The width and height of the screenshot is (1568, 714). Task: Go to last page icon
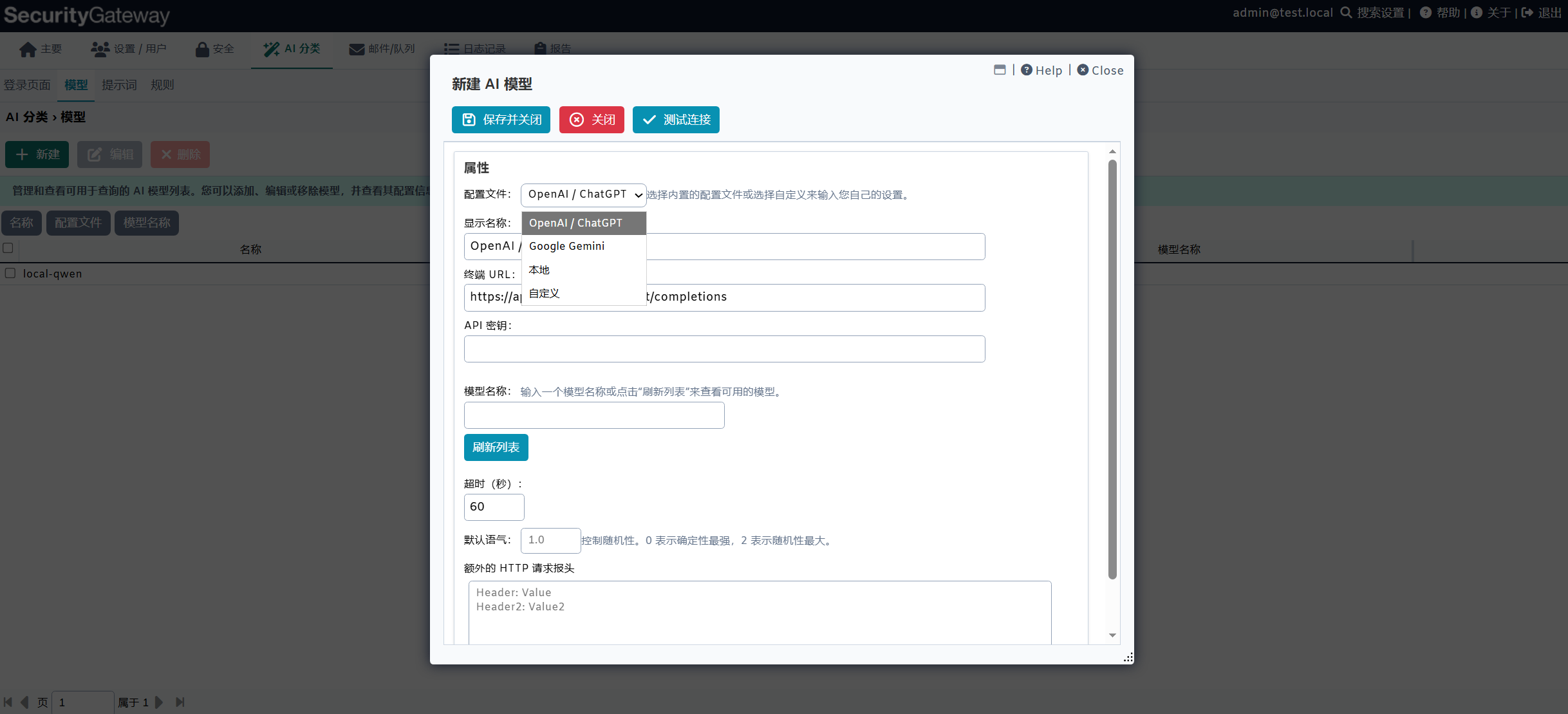pos(180,702)
